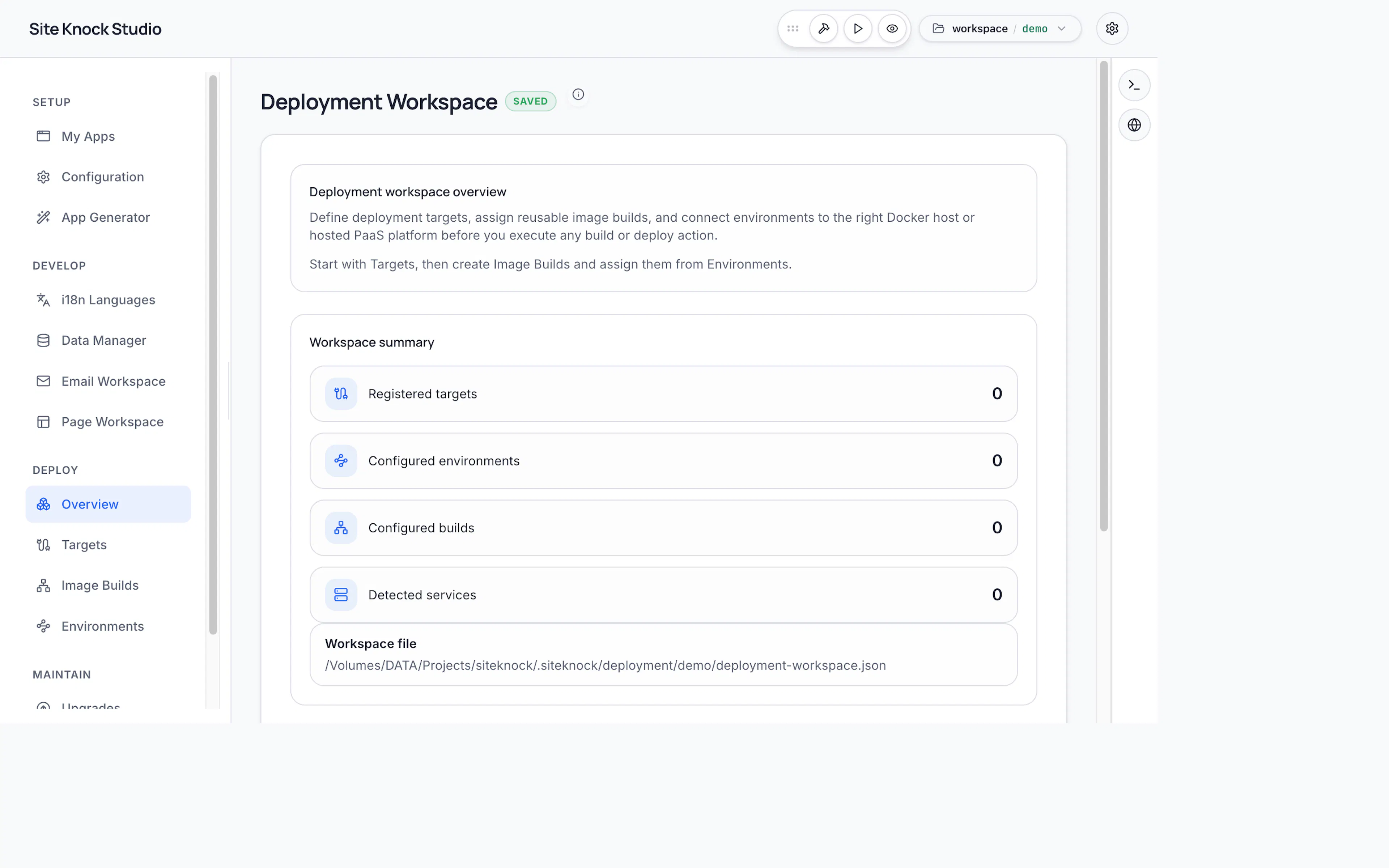The width and height of the screenshot is (1389, 868).
Task: Go to Email Workspace
Action: pyautogui.click(x=108, y=381)
